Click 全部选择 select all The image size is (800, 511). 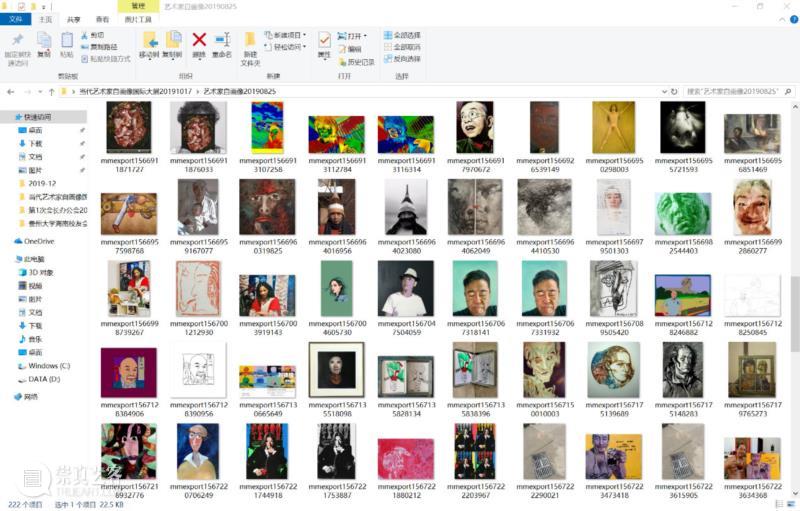point(403,35)
